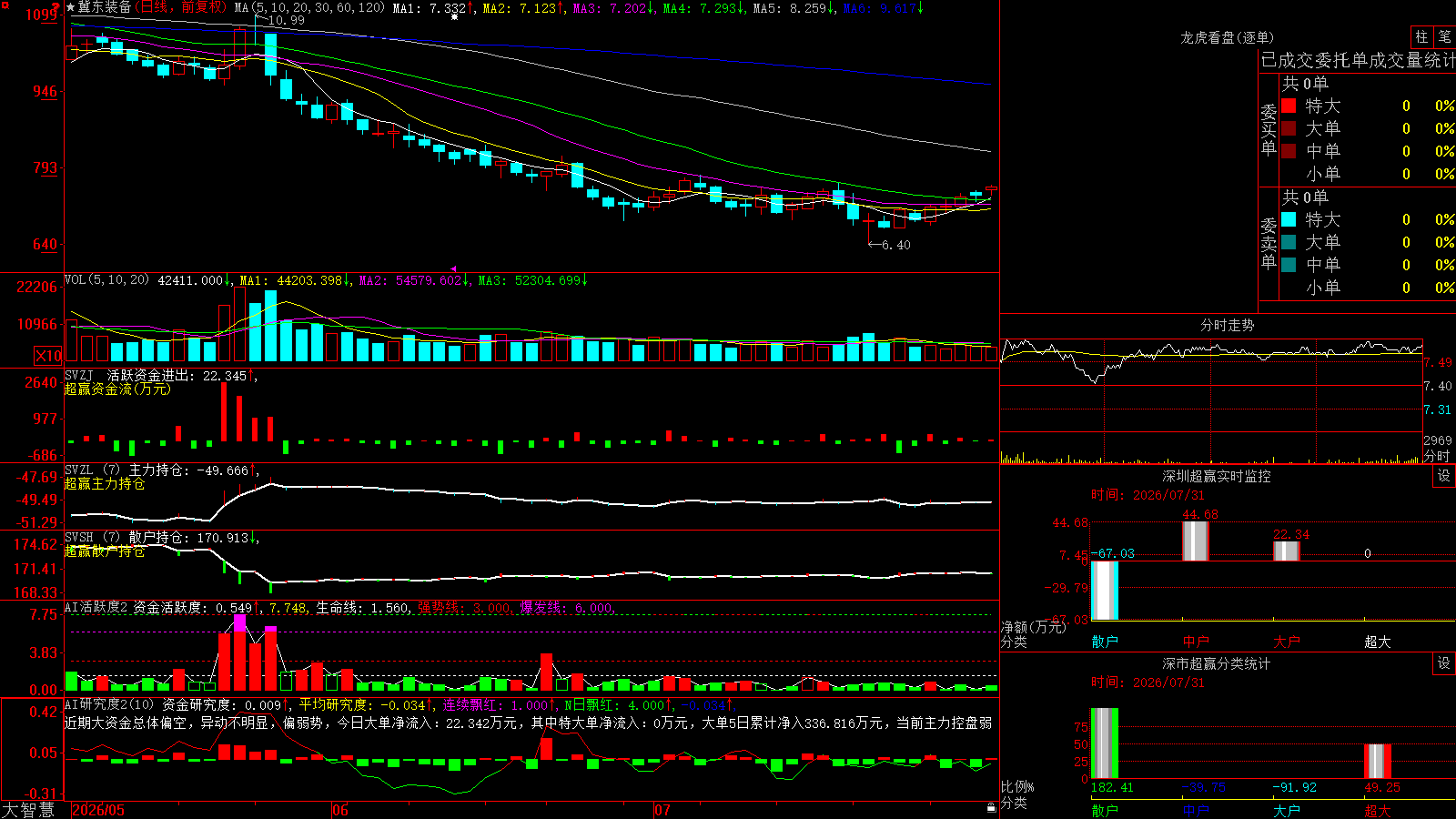The image size is (1456, 819).
Task: Click the 2026/05 date on the time axis
Action: coord(98,810)
